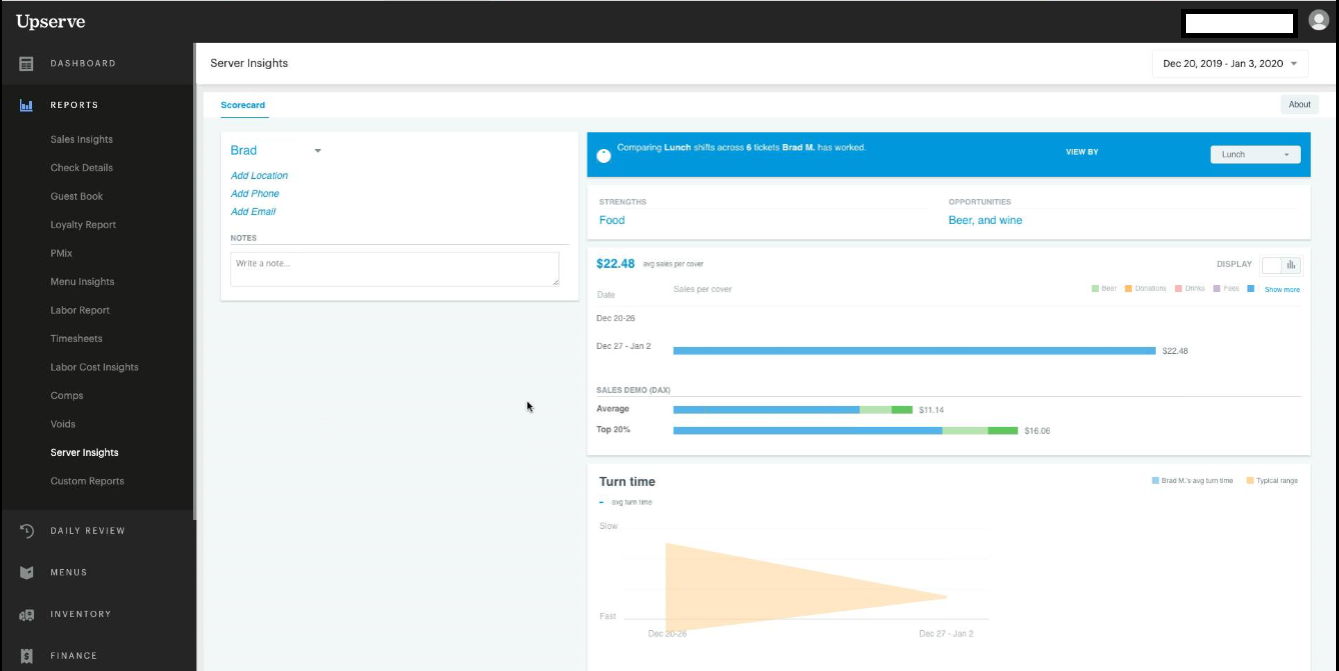The height and width of the screenshot is (671, 1339).
Task: Select the Scorecard tab
Action: (243, 105)
